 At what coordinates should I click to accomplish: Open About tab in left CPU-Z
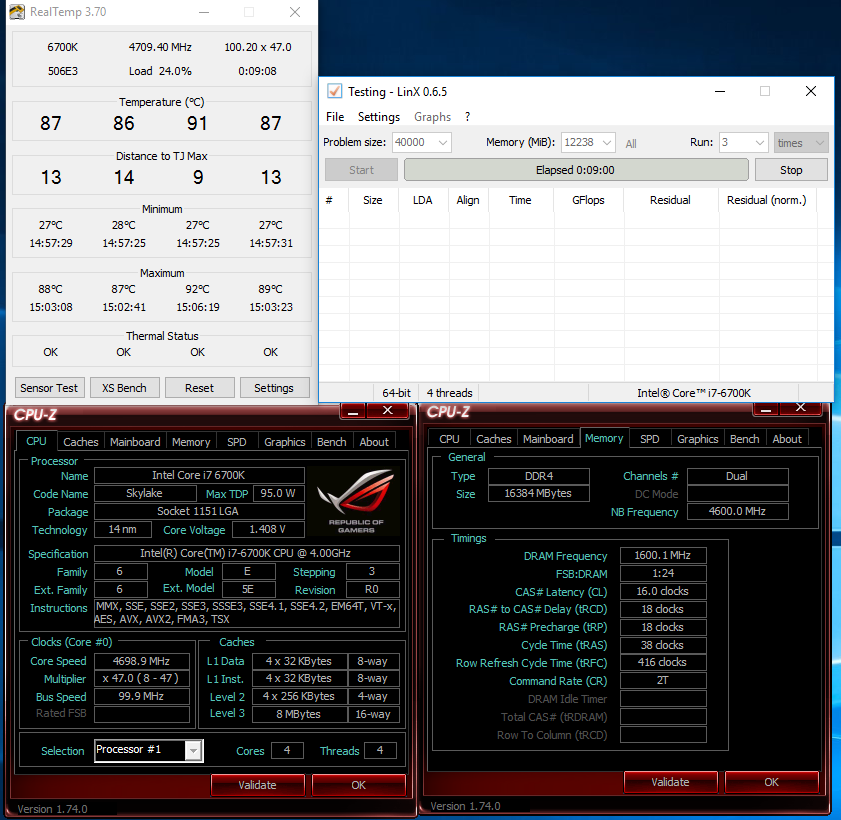click(374, 442)
